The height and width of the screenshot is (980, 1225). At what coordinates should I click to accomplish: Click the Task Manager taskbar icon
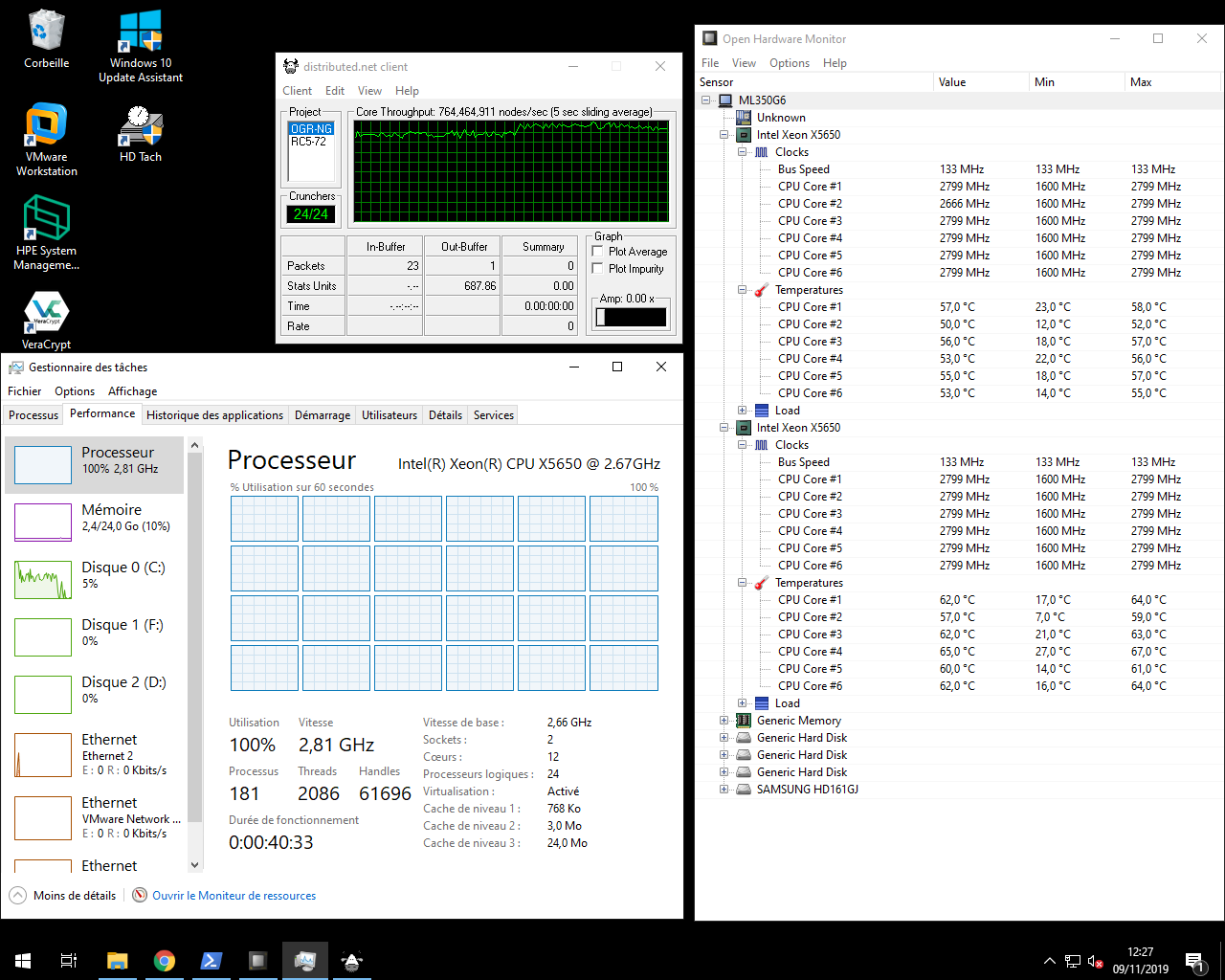tap(304, 960)
